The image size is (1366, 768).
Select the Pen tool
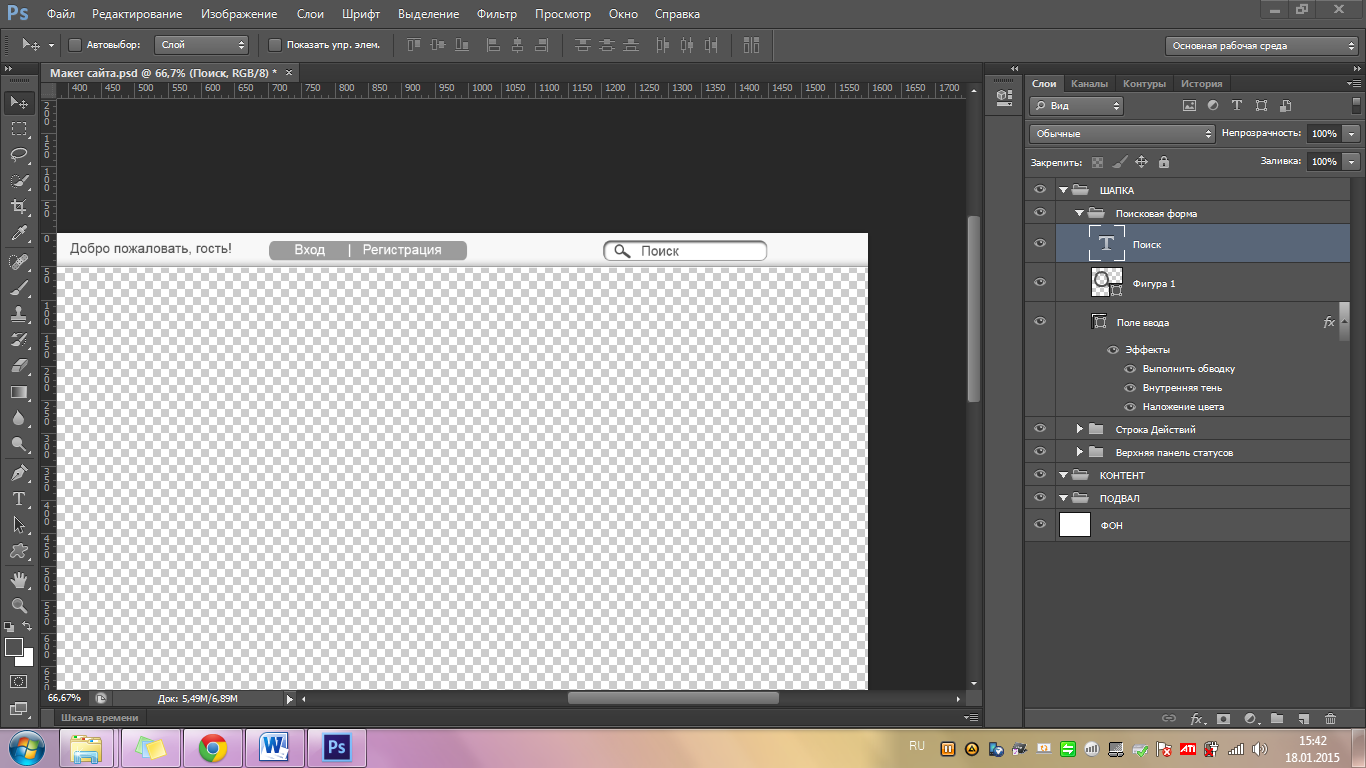click(19, 472)
